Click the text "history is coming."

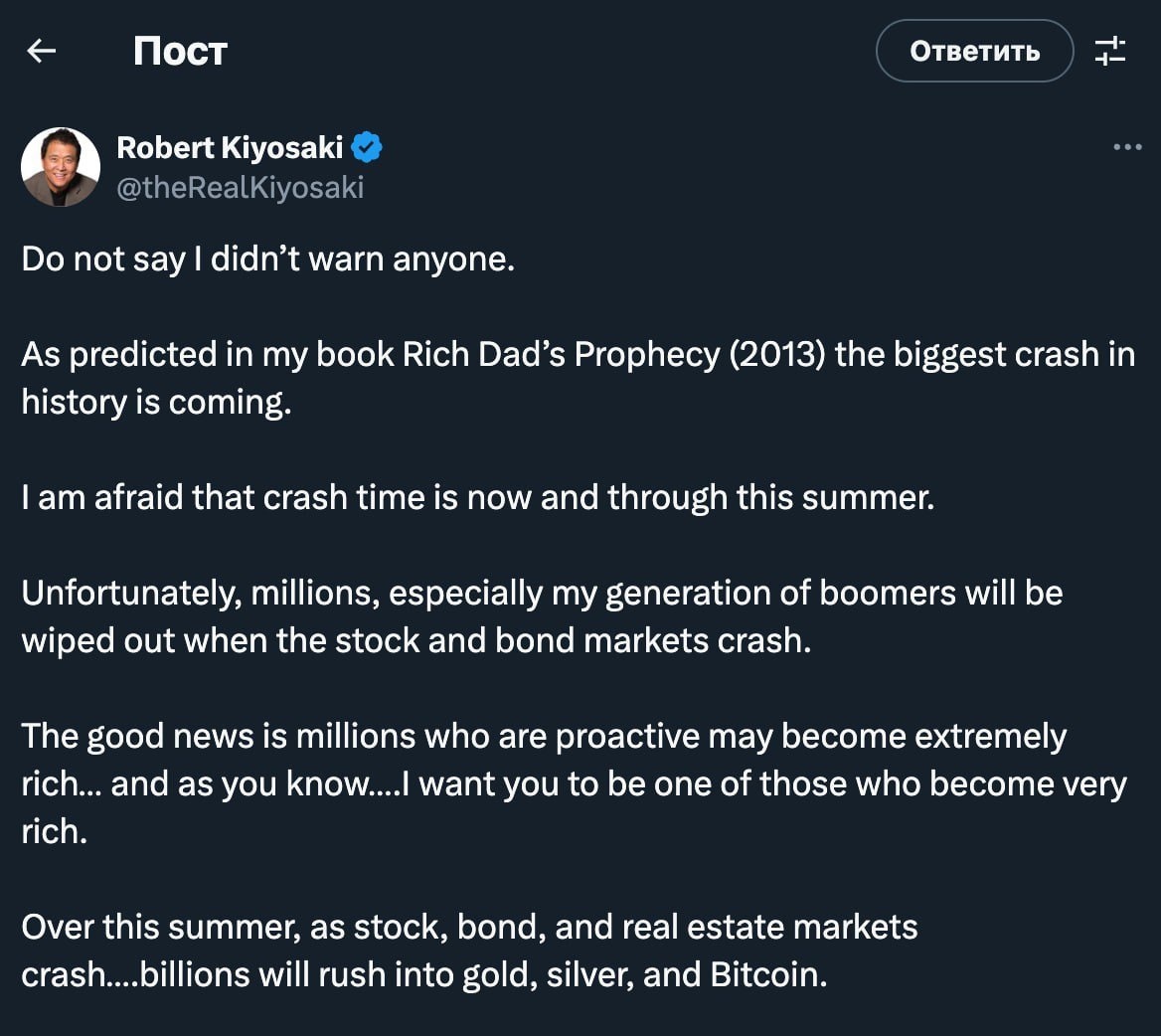[156, 402]
